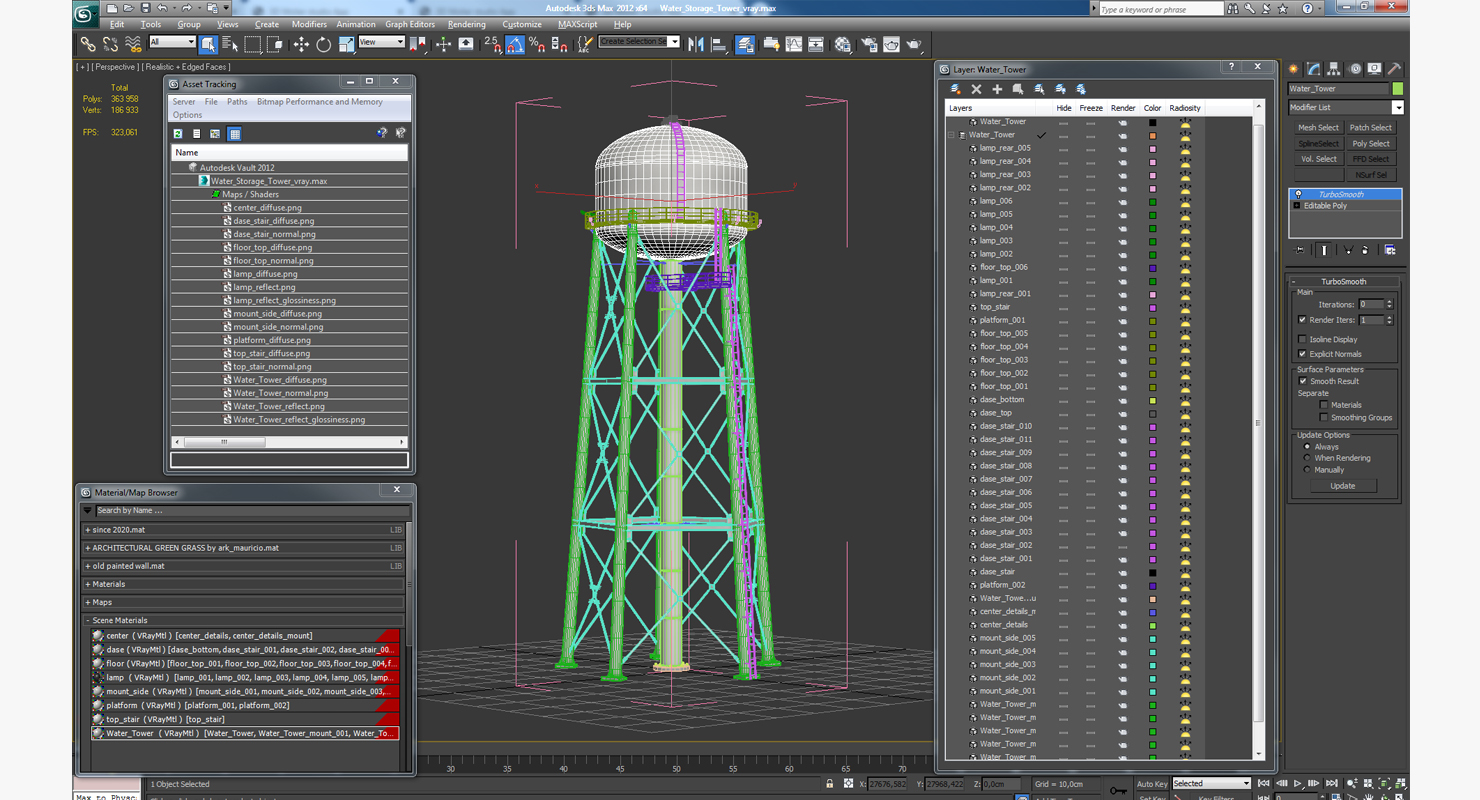This screenshot has height=800, width=1480.
Task: Open the Rendering menu
Action: [x=467, y=24]
